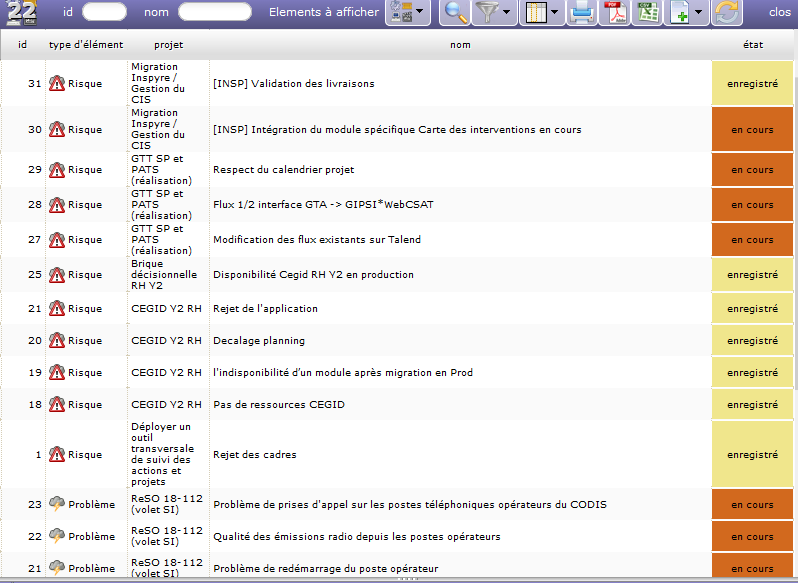Export the list as CSV
The height and width of the screenshot is (583, 798).
pyautogui.click(x=648, y=13)
